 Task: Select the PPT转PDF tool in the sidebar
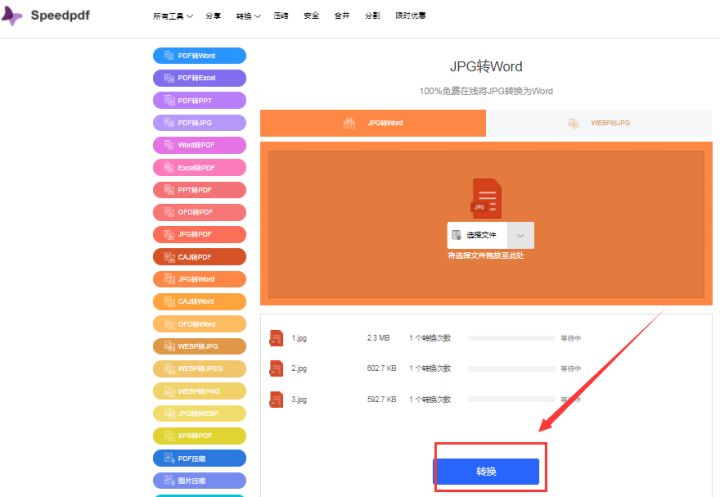199,190
